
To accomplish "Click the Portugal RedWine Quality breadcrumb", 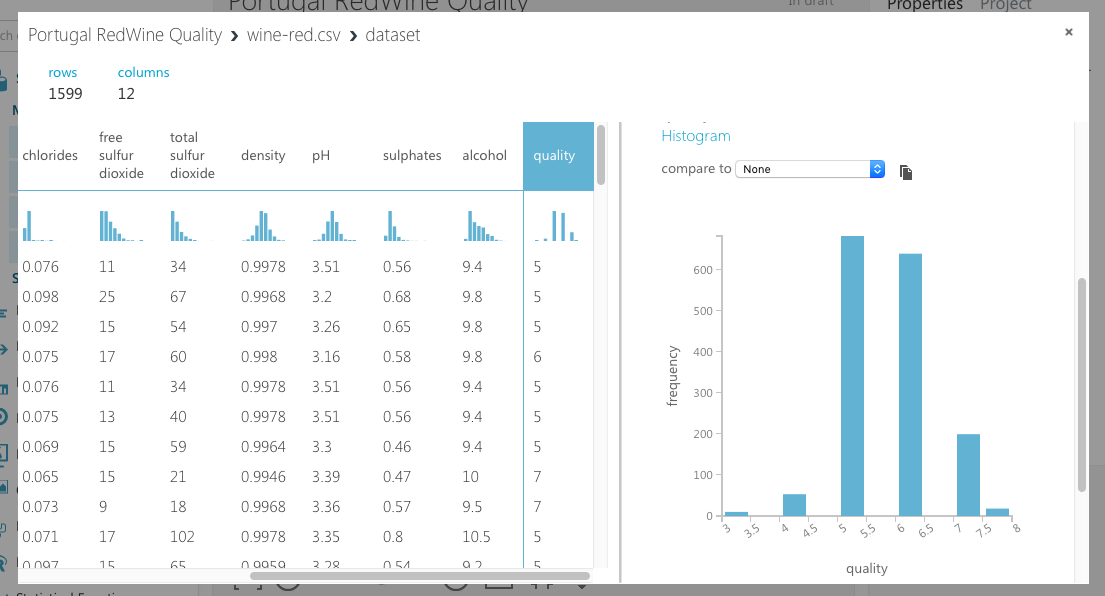I will 125,35.
